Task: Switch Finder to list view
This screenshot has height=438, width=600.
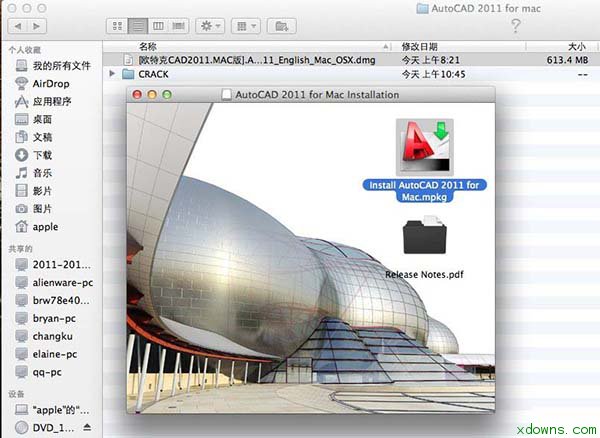Action: click(138, 26)
